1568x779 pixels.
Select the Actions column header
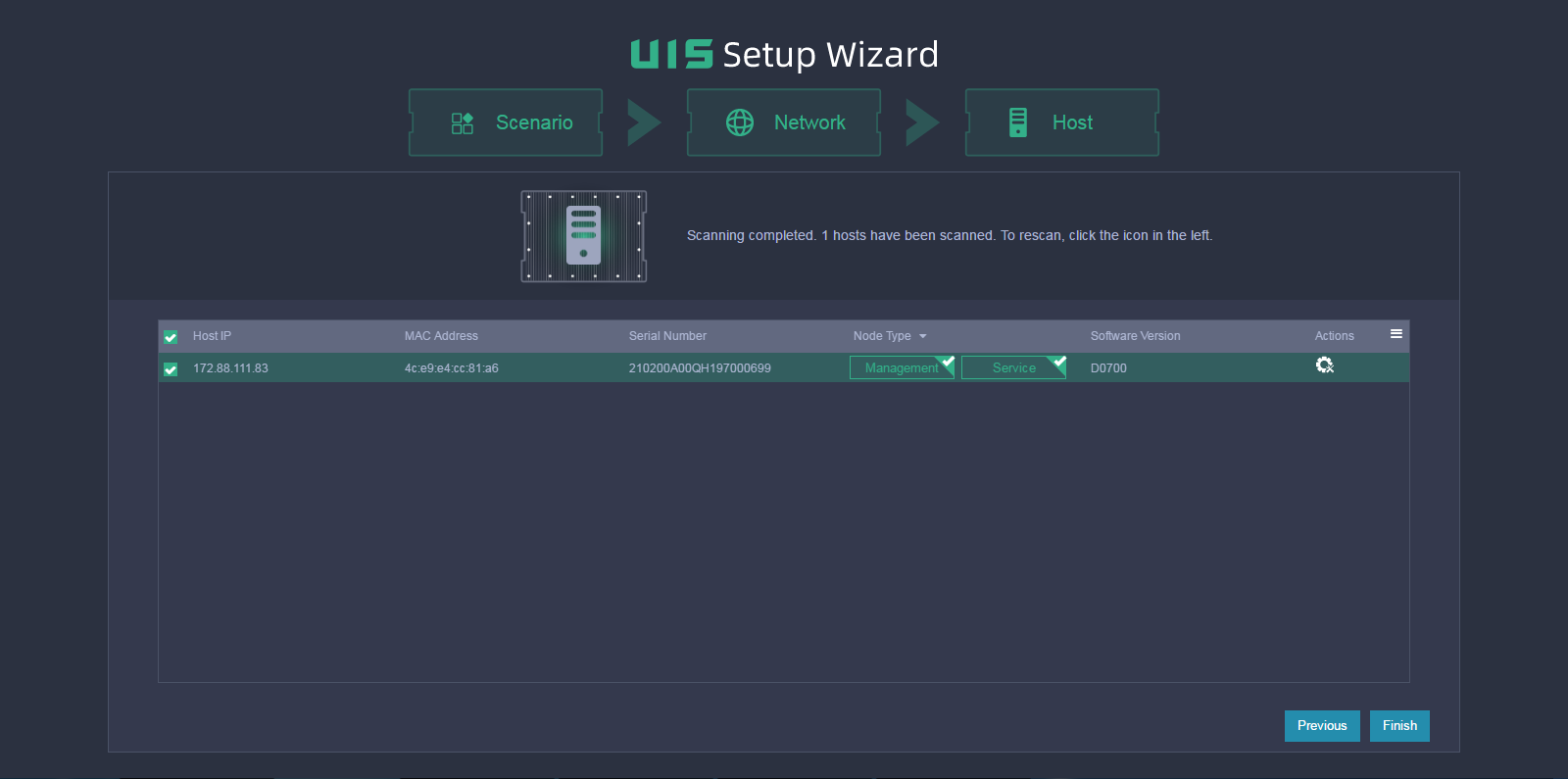1334,336
